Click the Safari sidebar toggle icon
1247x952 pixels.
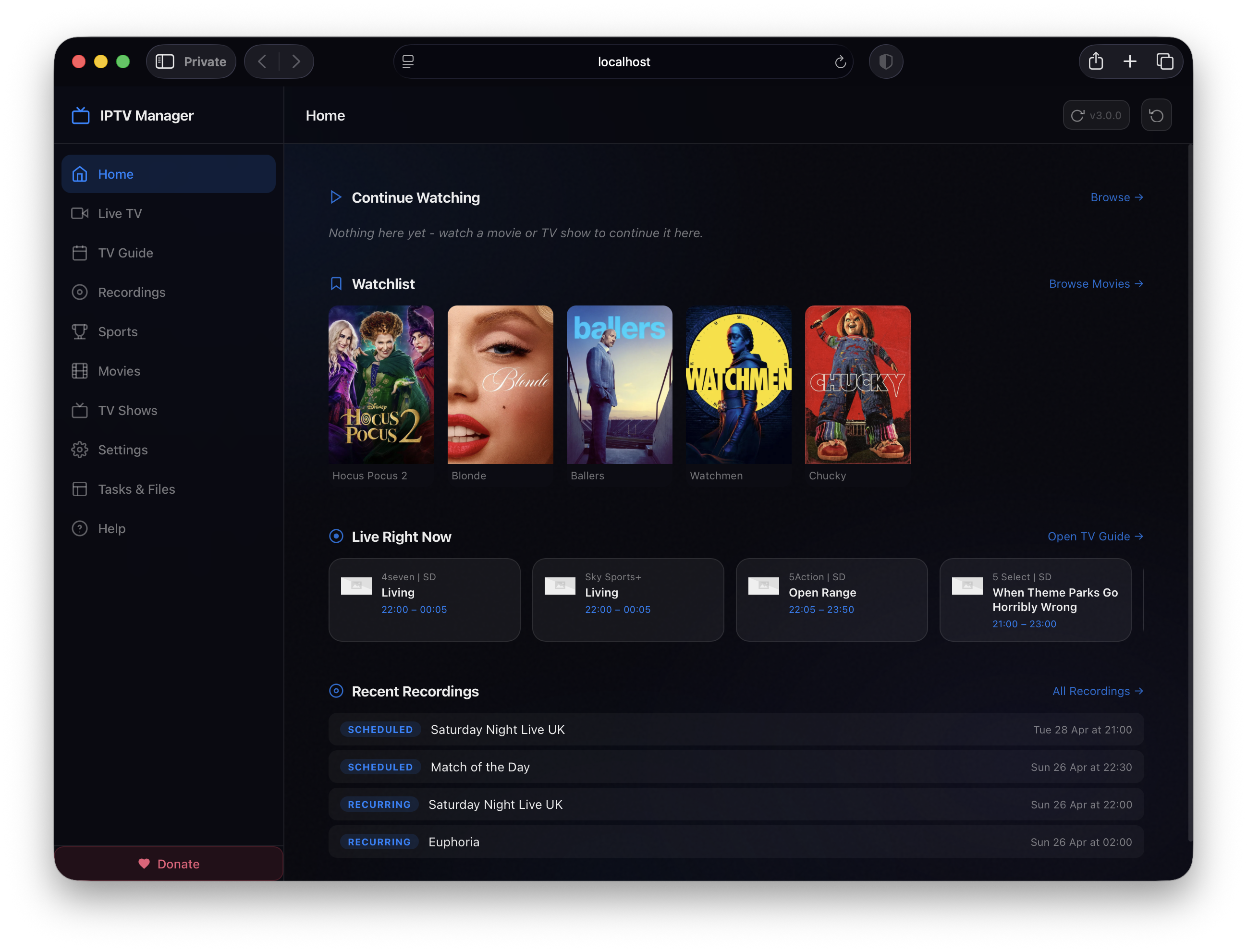tap(165, 62)
